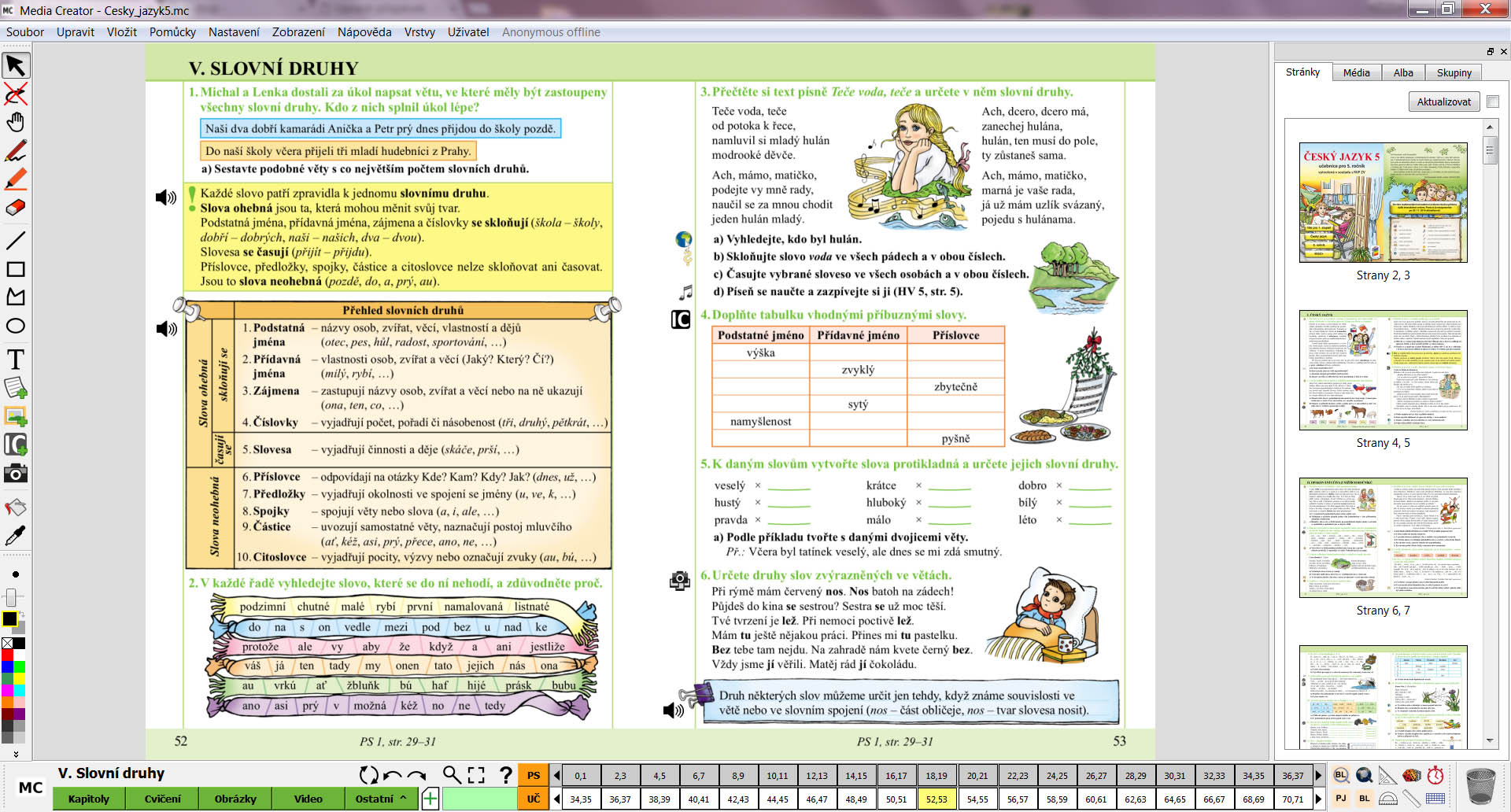The image size is (1511, 812).
Task: Play audio for the blue note box
Action: click(673, 710)
